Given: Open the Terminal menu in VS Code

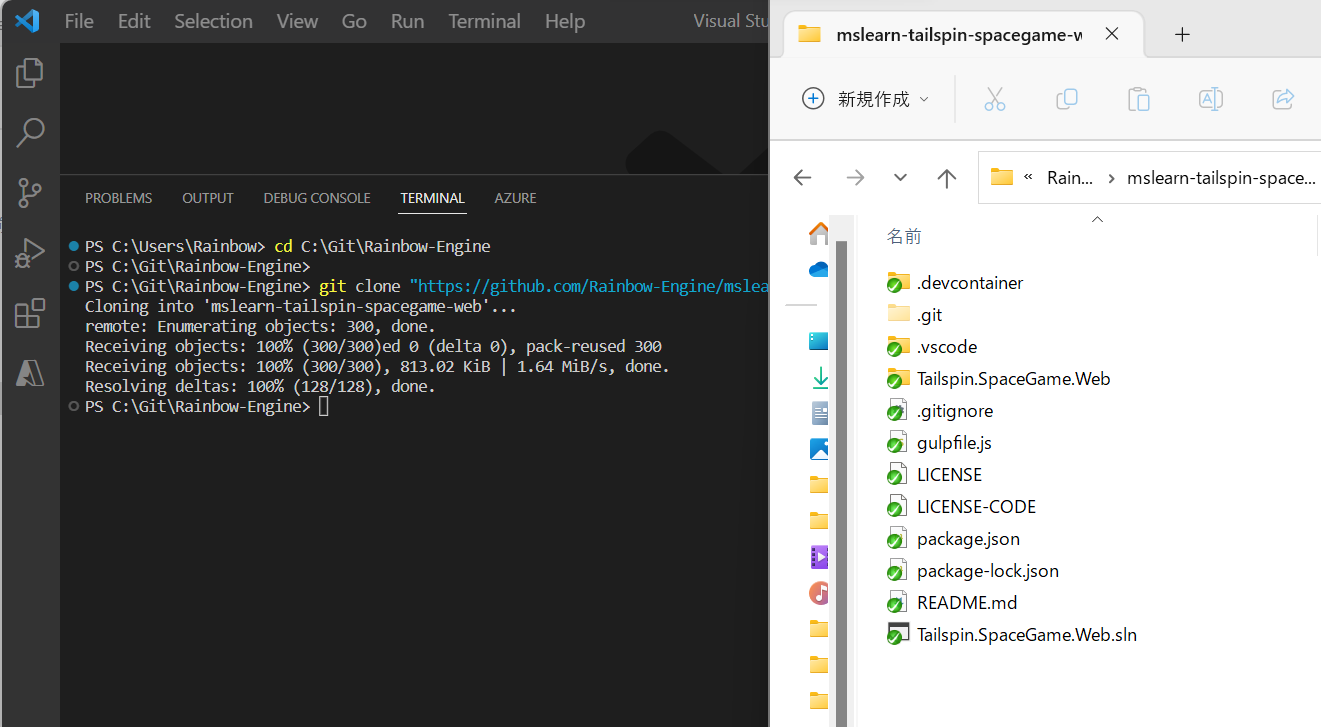Looking at the screenshot, I should click(x=484, y=21).
